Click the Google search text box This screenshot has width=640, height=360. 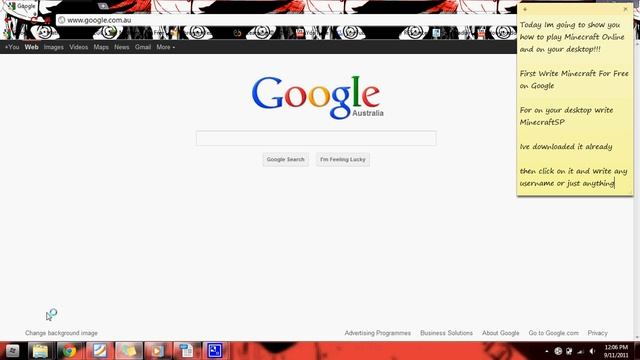tap(316, 138)
